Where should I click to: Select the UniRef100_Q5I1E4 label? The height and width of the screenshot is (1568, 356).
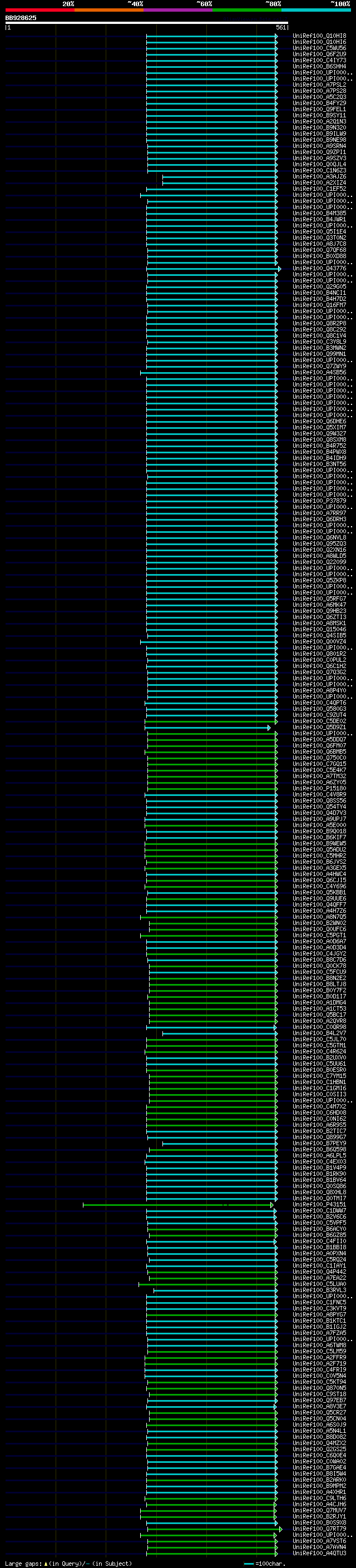pos(319,231)
